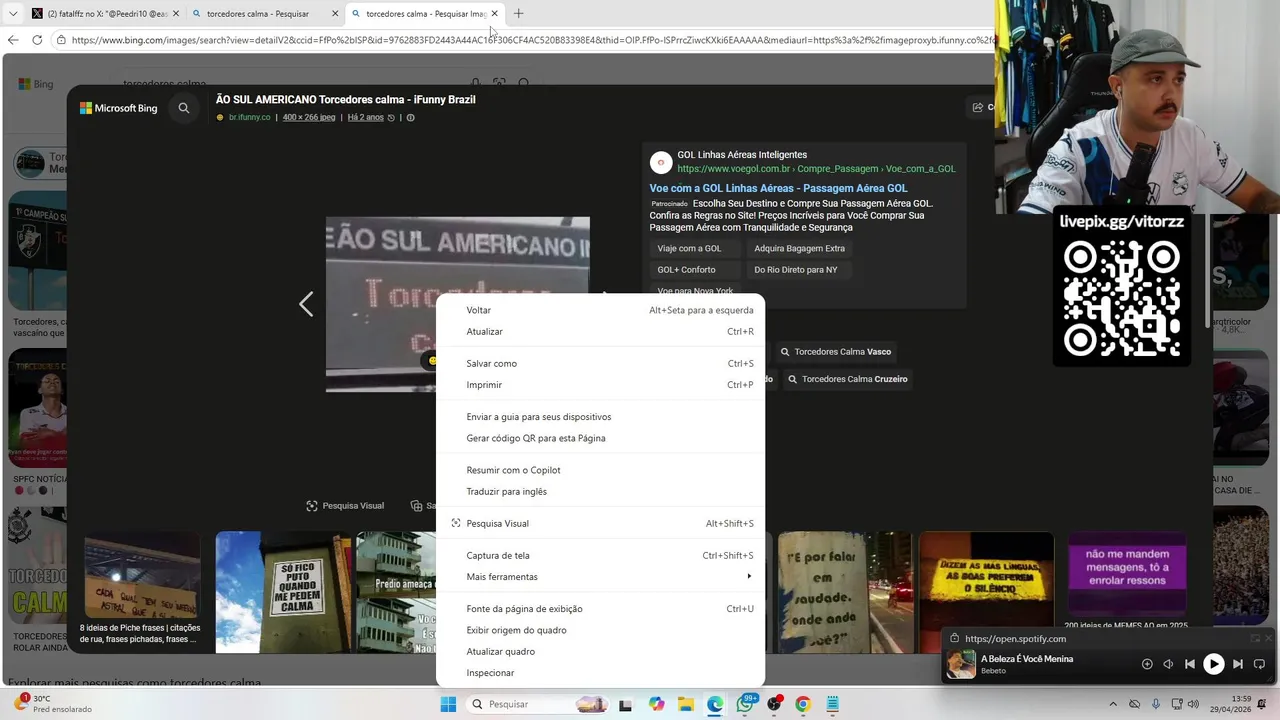
Task: Click the address bar URL
Action: [x=530, y=40]
